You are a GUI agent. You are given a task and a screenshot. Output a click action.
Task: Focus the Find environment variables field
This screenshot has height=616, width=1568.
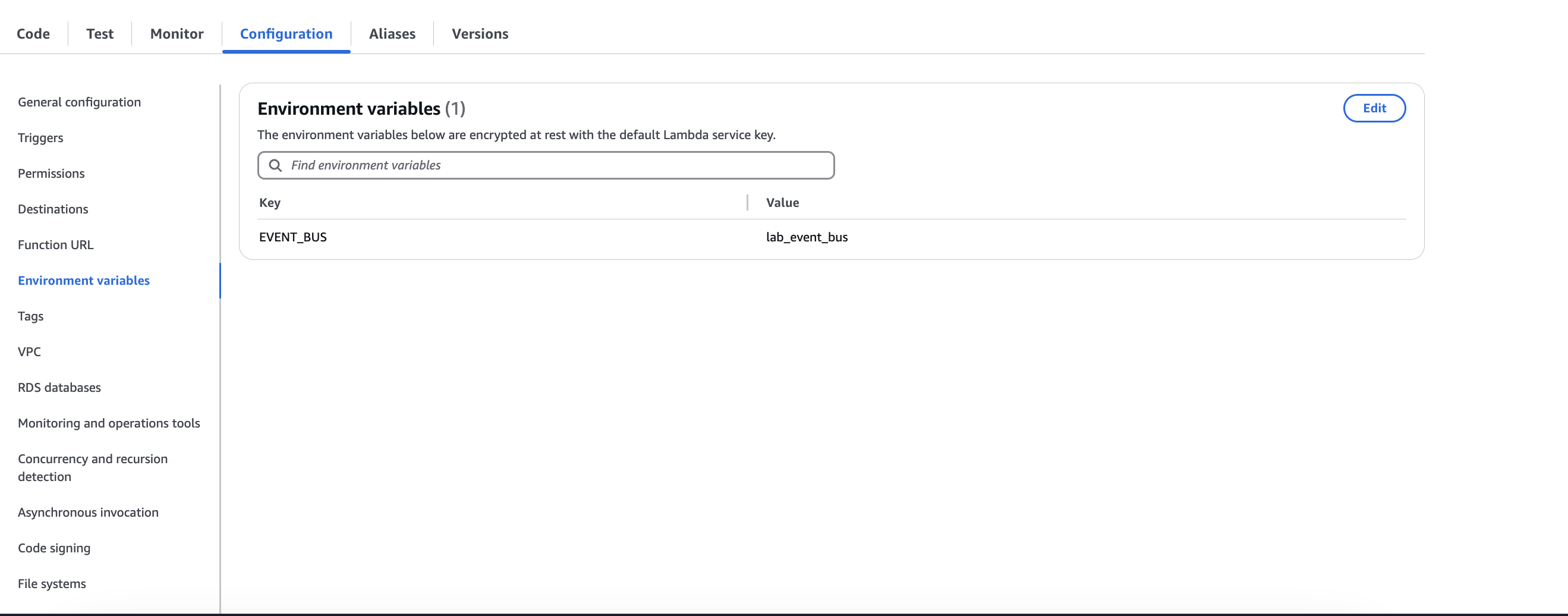546,165
